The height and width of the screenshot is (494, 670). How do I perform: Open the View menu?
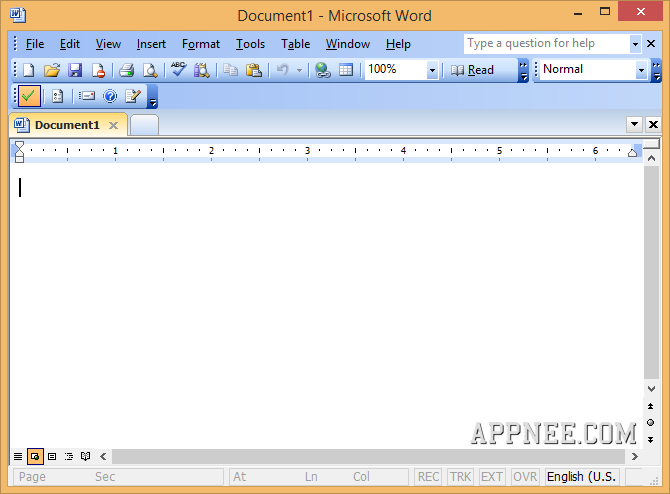pyautogui.click(x=108, y=44)
